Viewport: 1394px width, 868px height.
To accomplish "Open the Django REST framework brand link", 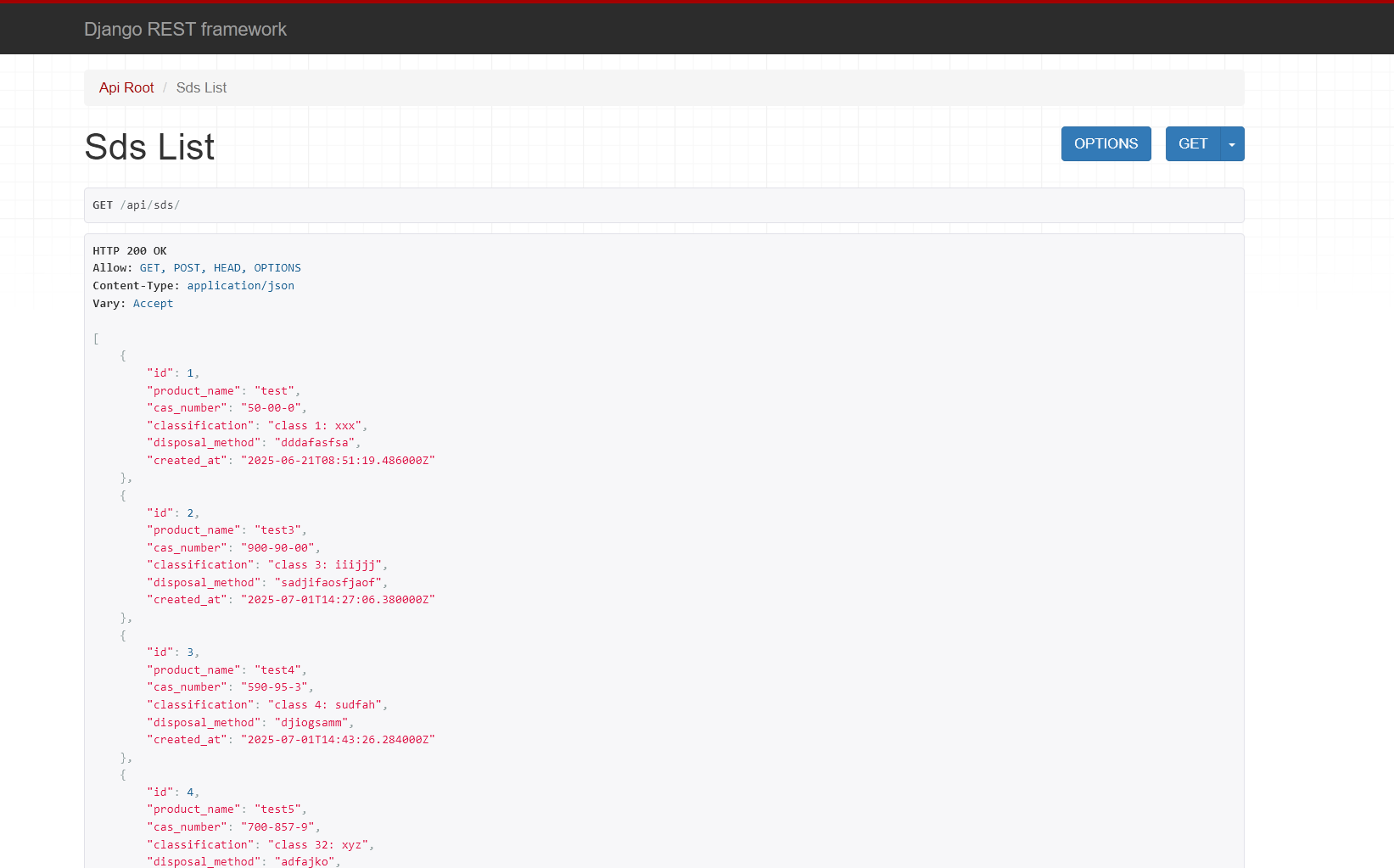I will pyautogui.click(x=185, y=29).
